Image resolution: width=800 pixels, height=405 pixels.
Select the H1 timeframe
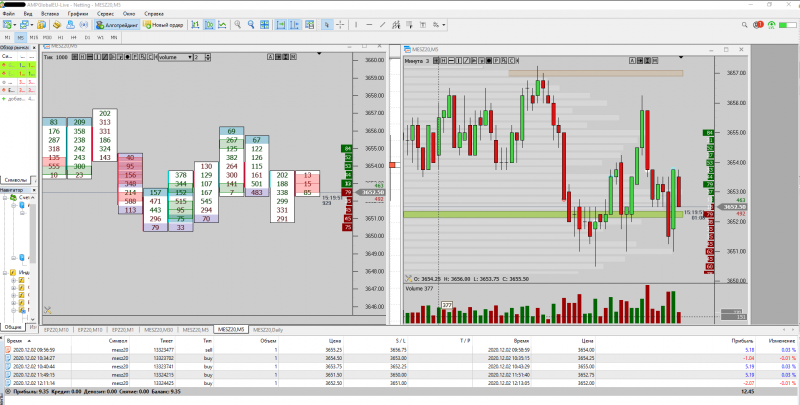coord(61,37)
